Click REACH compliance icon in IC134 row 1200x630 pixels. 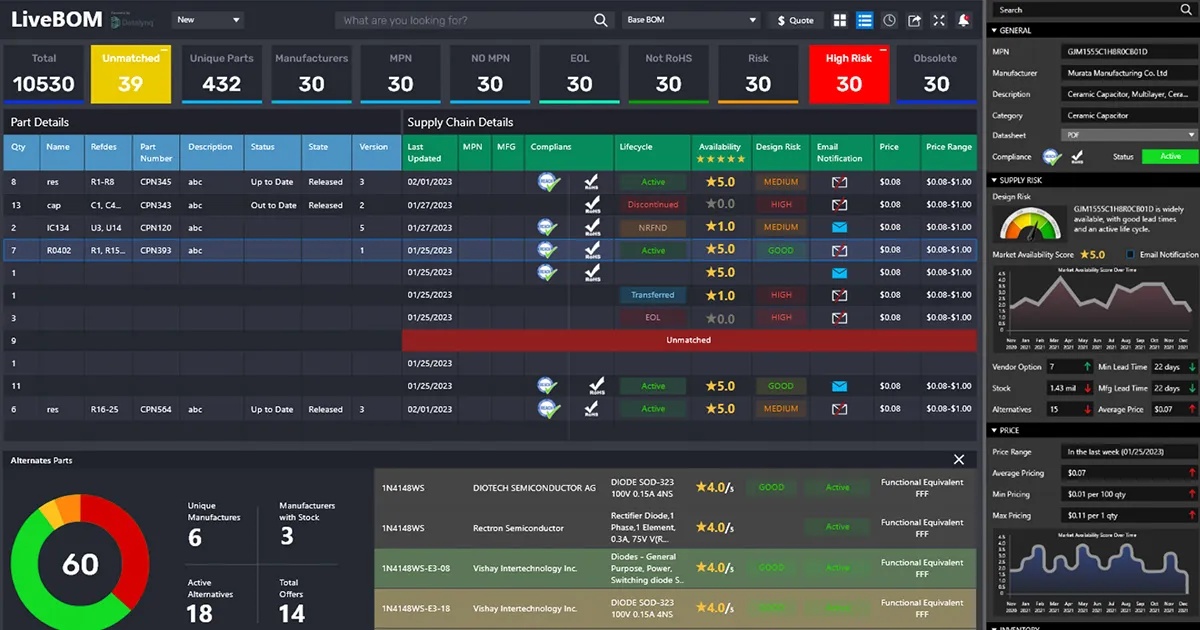pos(548,227)
